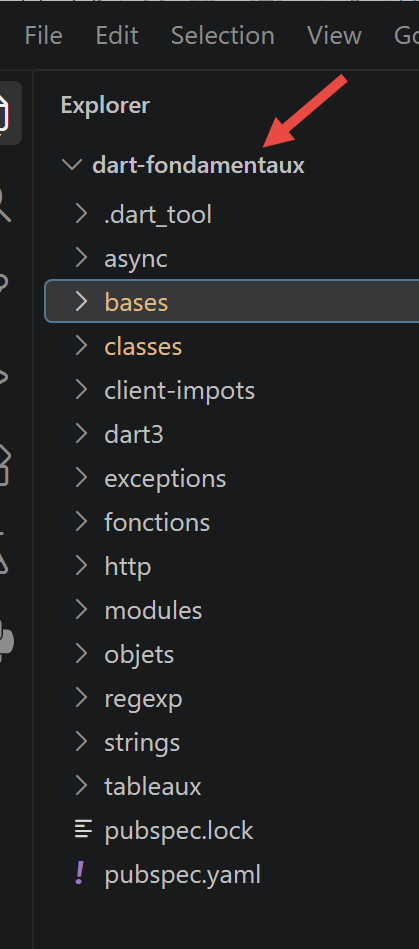Select the exceptions folder label
This screenshot has height=949, width=419.
(x=165, y=479)
